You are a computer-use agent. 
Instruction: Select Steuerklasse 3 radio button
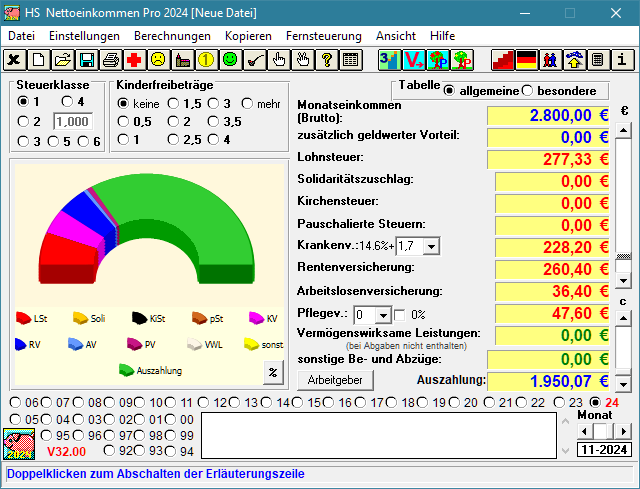24,142
